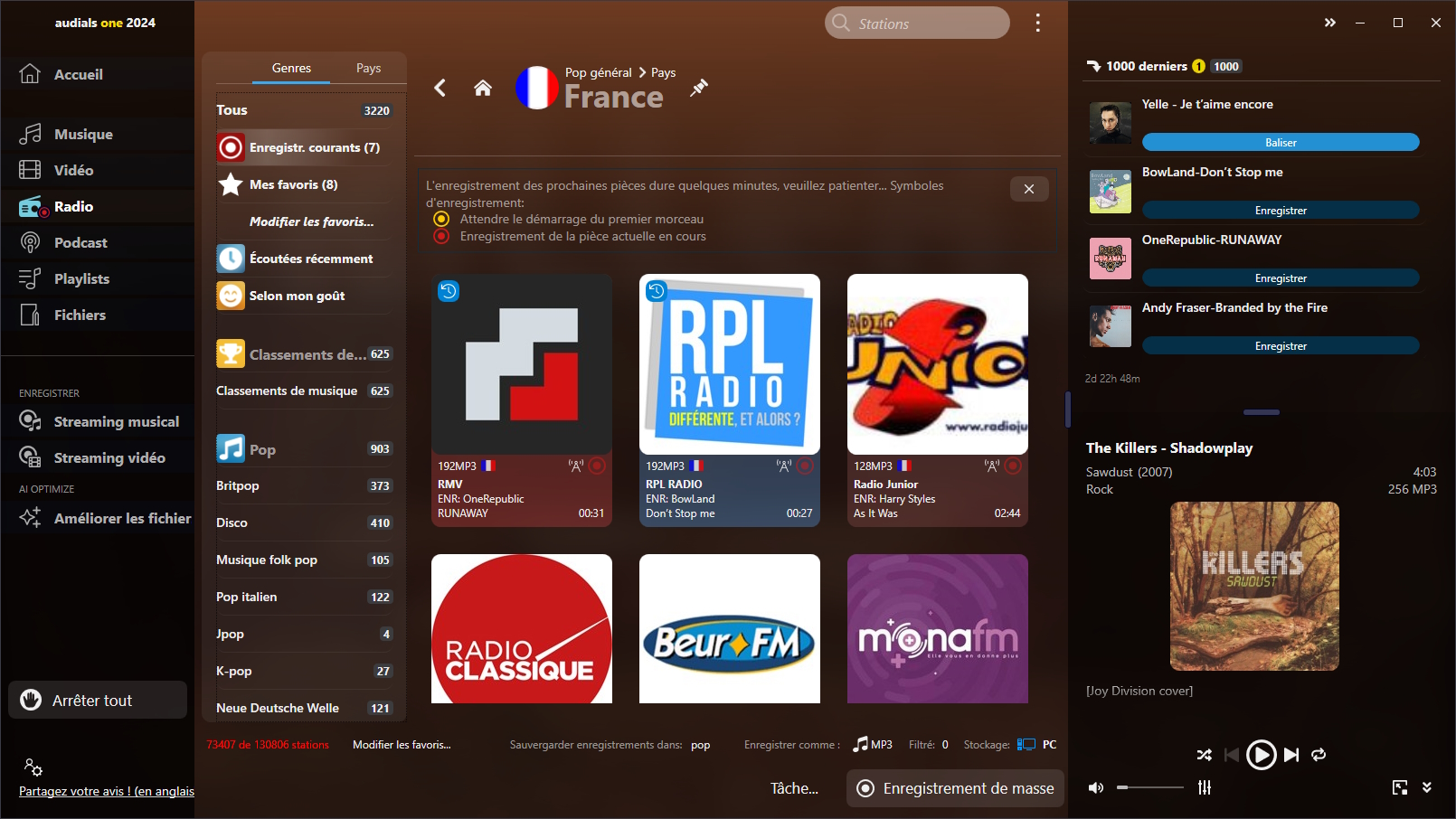Open Partagez votre avis link
1456x819 pixels.
click(107, 791)
